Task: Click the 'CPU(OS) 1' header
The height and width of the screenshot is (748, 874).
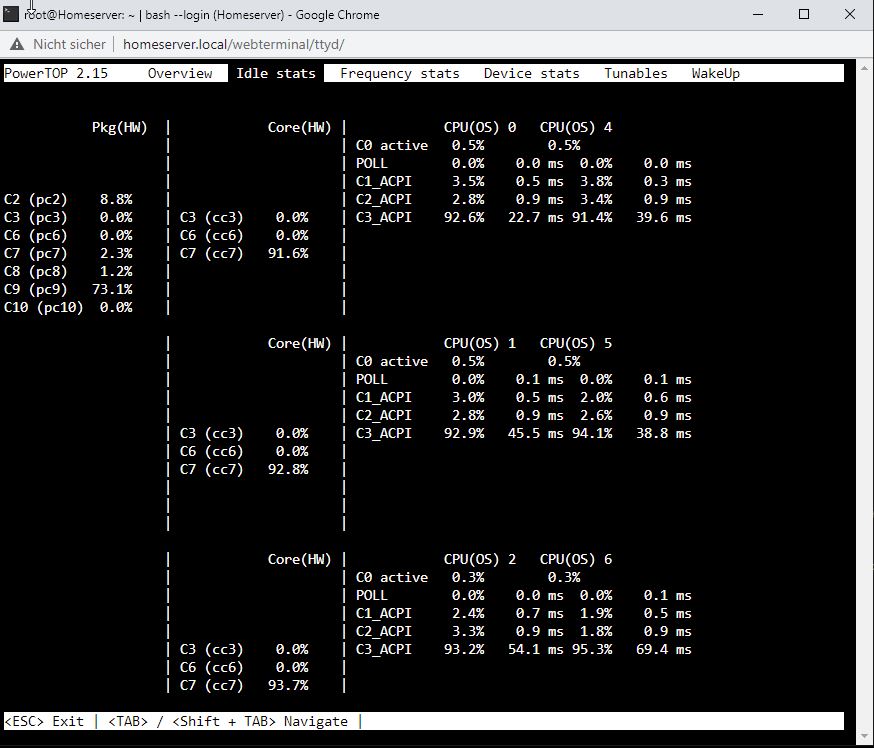Action: click(479, 343)
